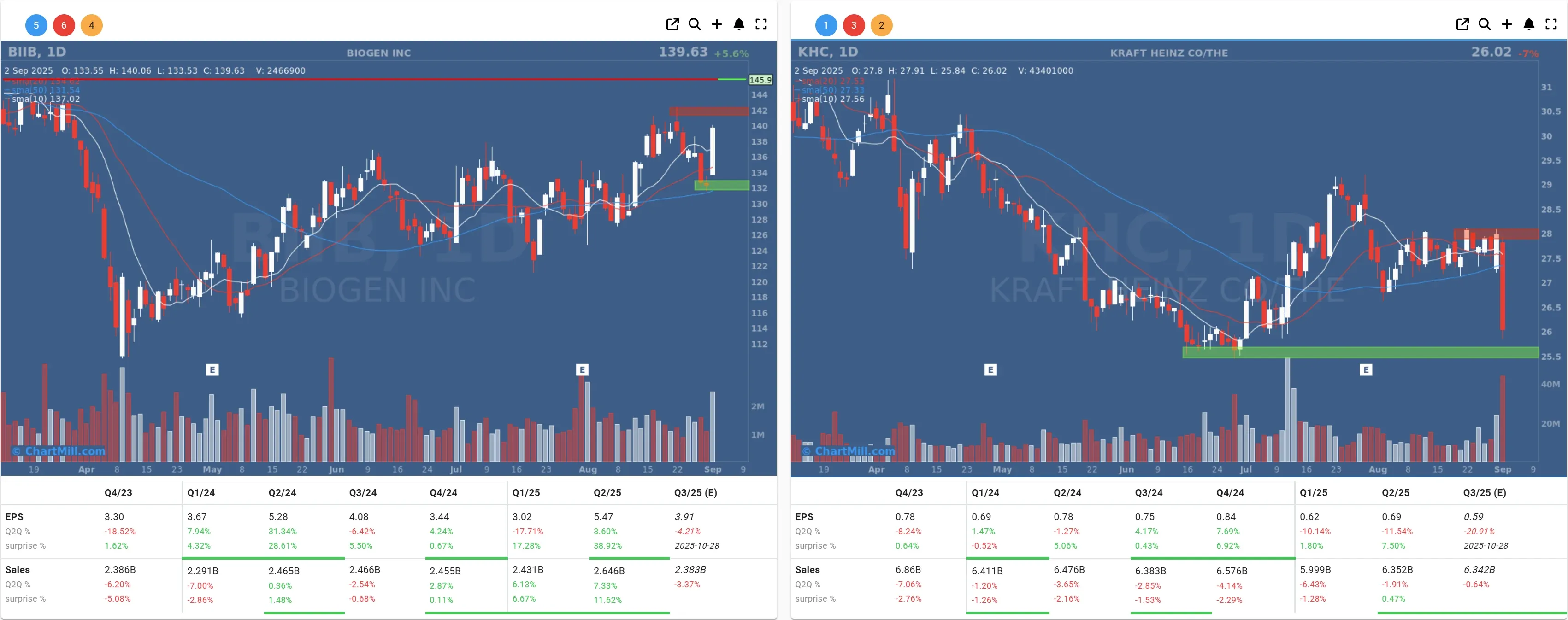Expand KHC chart to fullscreen
Screen dimensions: 1568x620
[1551, 24]
